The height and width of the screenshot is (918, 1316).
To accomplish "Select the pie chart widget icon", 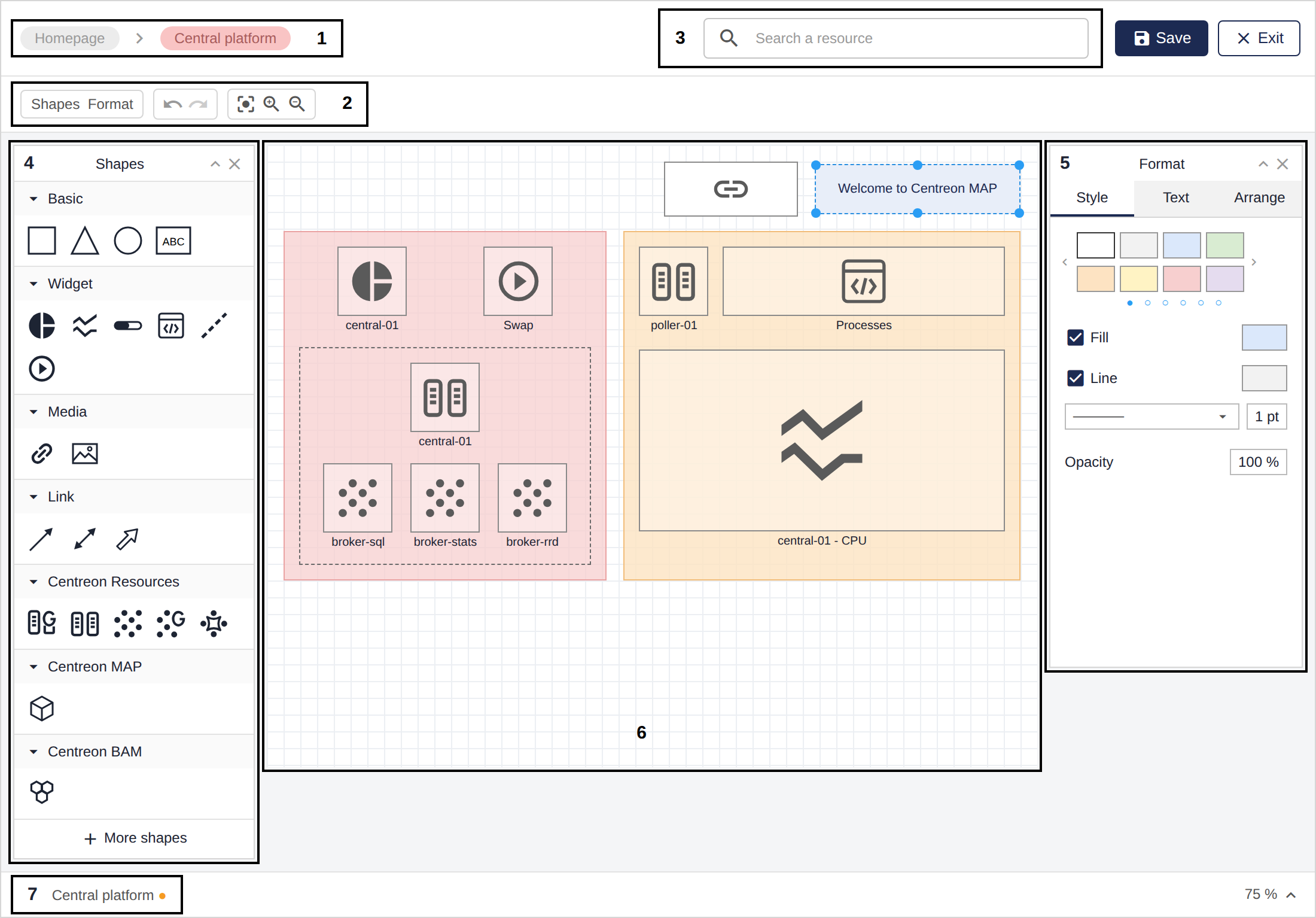I will [42, 326].
